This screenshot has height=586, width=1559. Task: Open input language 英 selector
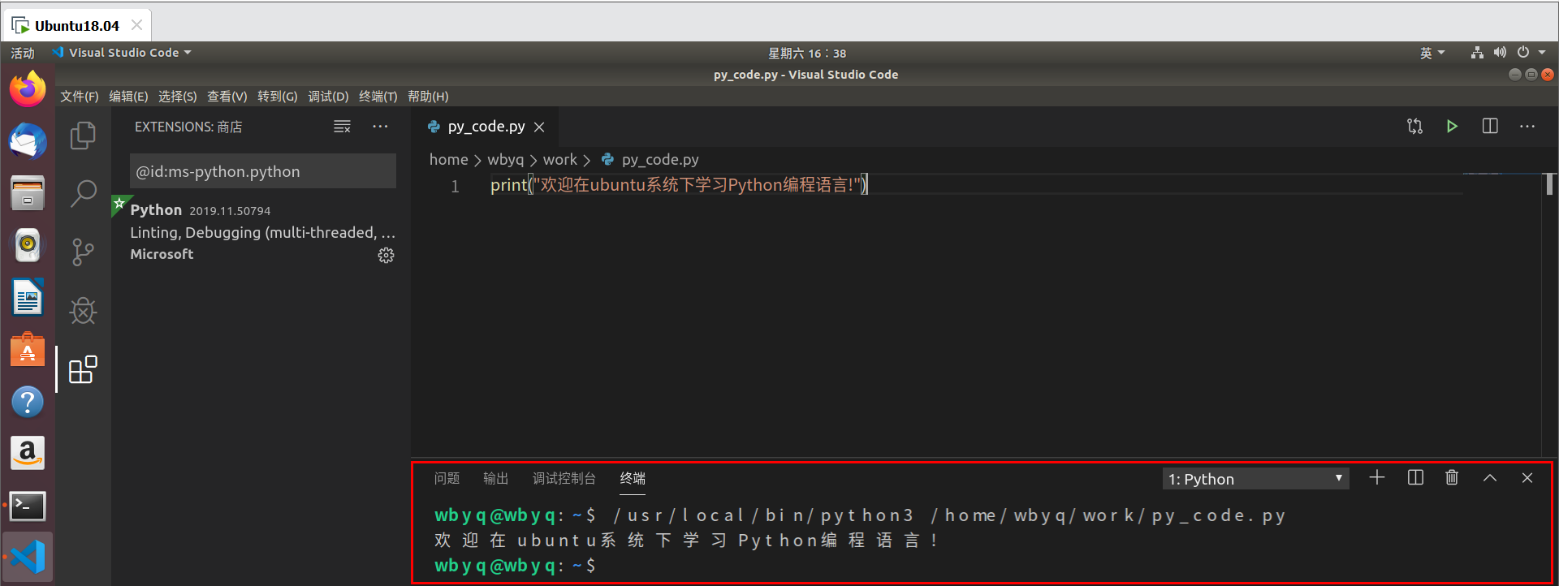tap(1433, 53)
